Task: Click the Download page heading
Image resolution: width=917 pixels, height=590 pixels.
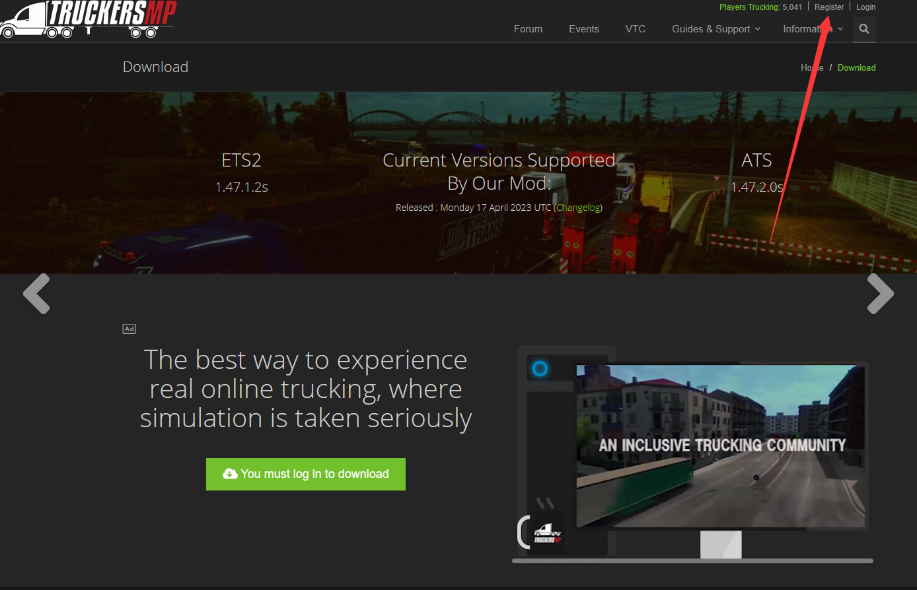Action: click(x=156, y=67)
